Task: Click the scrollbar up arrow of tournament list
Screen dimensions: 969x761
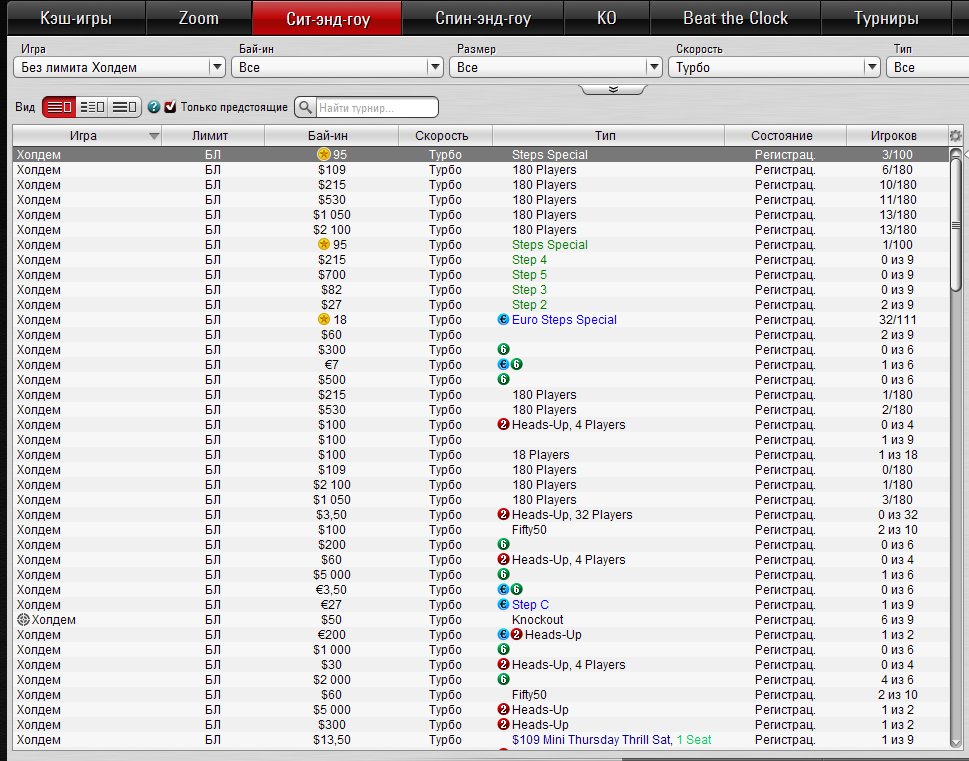Action: tap(956, 153)
